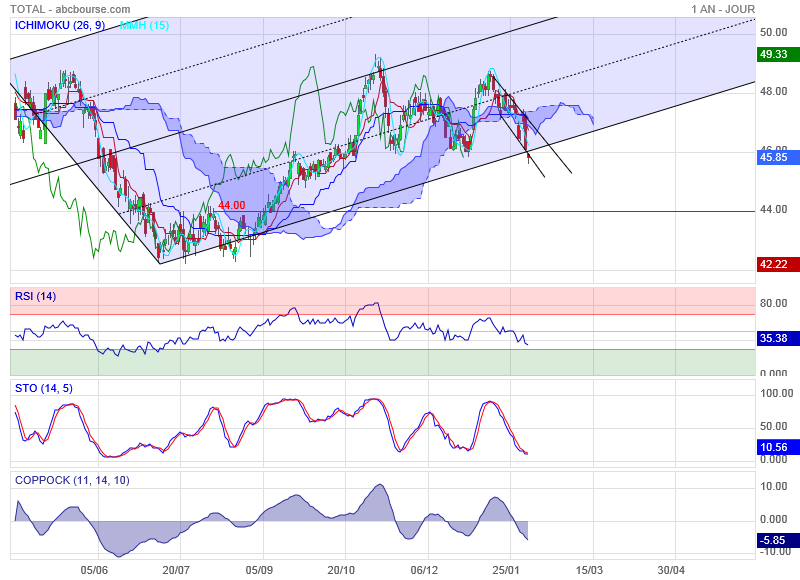Screen dimensions: 800x580
Task: Click the Coppock value tag -5.85
Action: click(776, 540)
